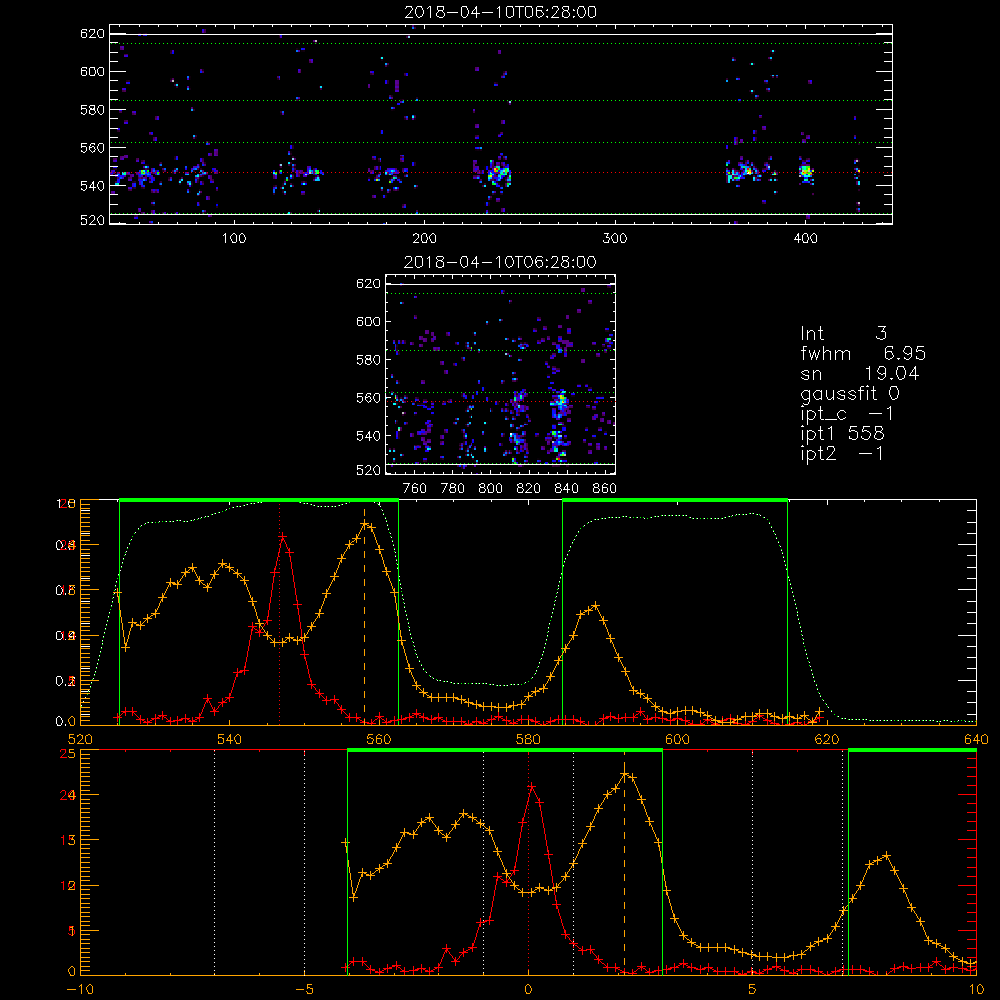Screen dimensions: 1000x1000
Task: Click x-axis label -5 of bottom plot
Action: point(304,990)
